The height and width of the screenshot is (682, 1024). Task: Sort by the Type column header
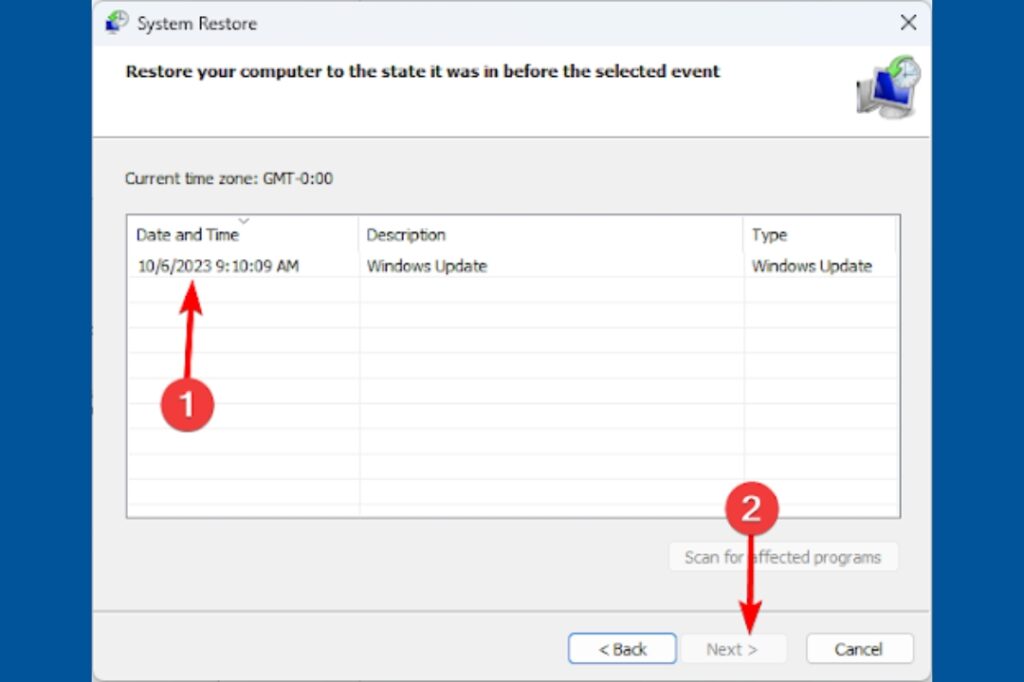tap(769, 235)
